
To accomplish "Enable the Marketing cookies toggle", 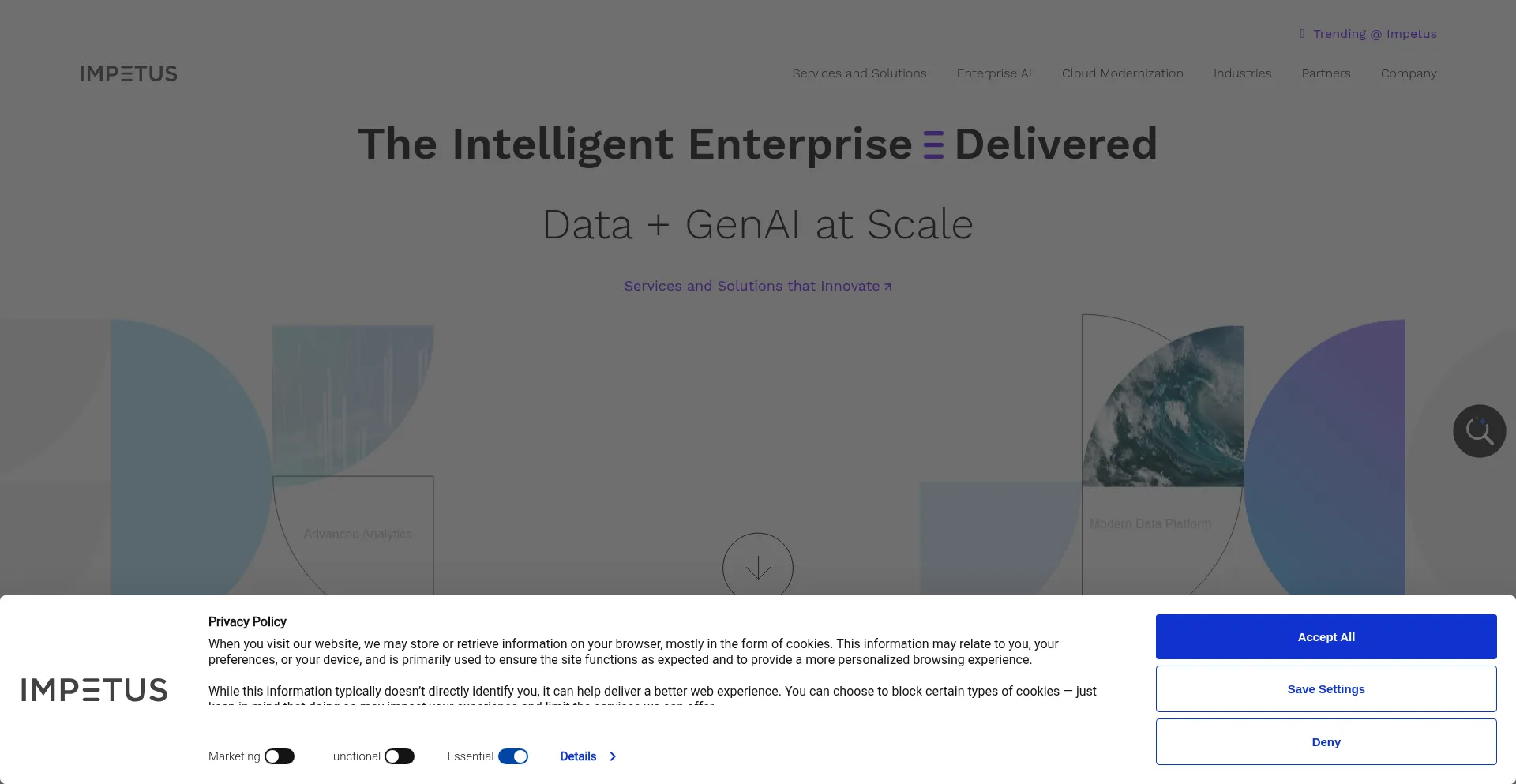I will click(x=280, y=756).
